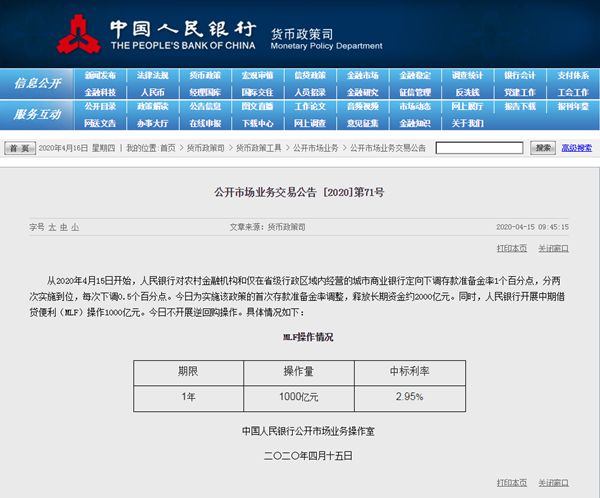Follow the 货币政策工具 breadcrumb link

click(259, 148)
